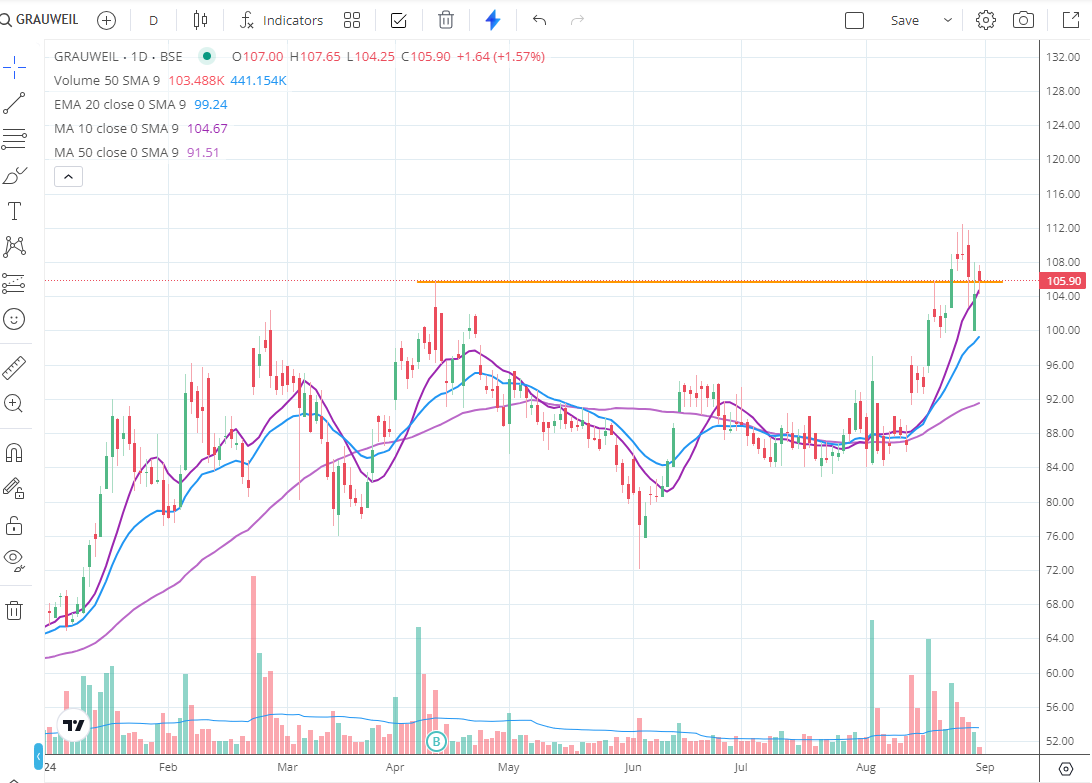This screenshot has width=1092, height=783.
Task: Open time axis settings target icon
Action: pos(1066,769)
